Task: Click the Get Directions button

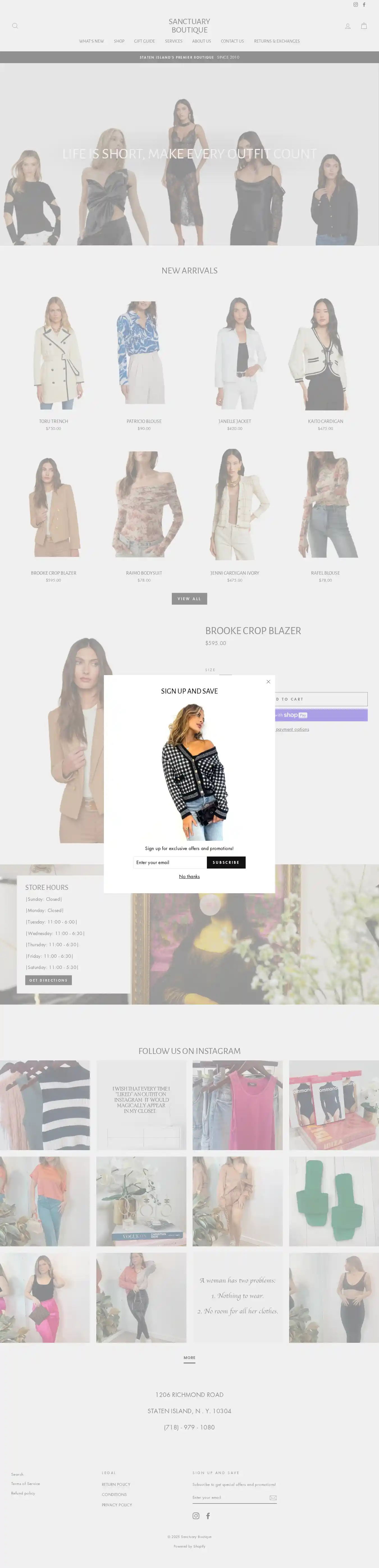Action: tap(49, 980)
